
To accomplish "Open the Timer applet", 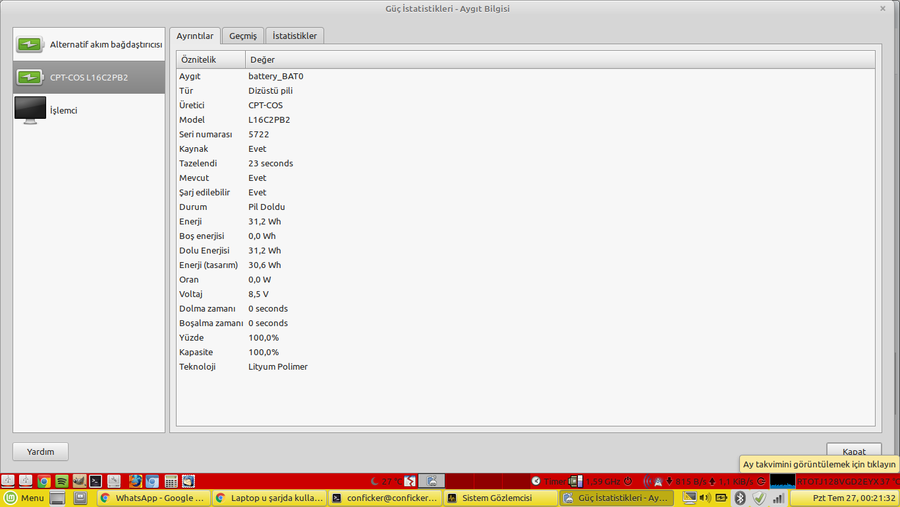I will pyautogui.click(x=548, y=481).
